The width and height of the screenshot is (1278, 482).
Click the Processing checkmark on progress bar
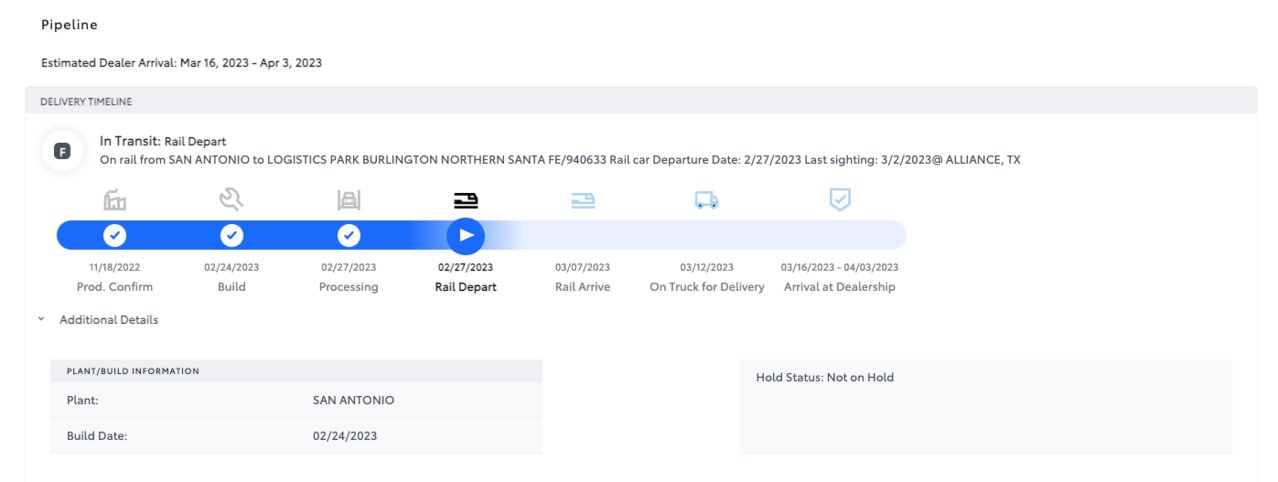[348, 236]
